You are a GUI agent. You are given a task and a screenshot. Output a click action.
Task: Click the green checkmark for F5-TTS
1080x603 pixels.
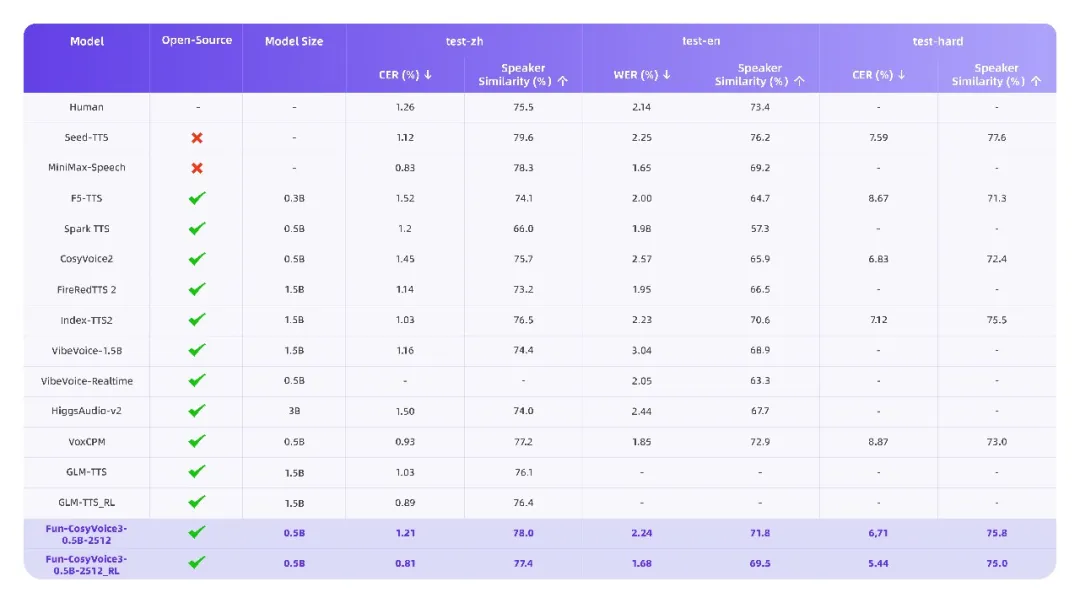pyautogui.click(x=197, y=198)
